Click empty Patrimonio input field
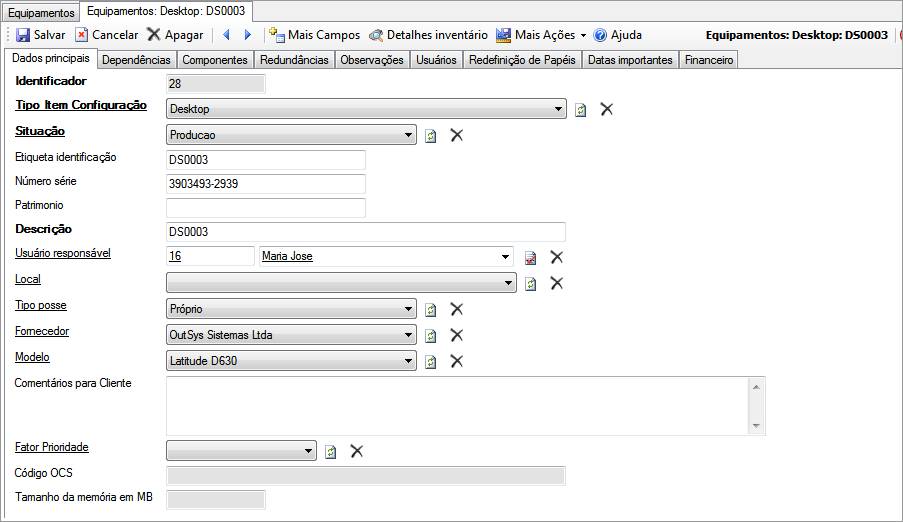Screen dimensions: 903x522 point(265,208)
